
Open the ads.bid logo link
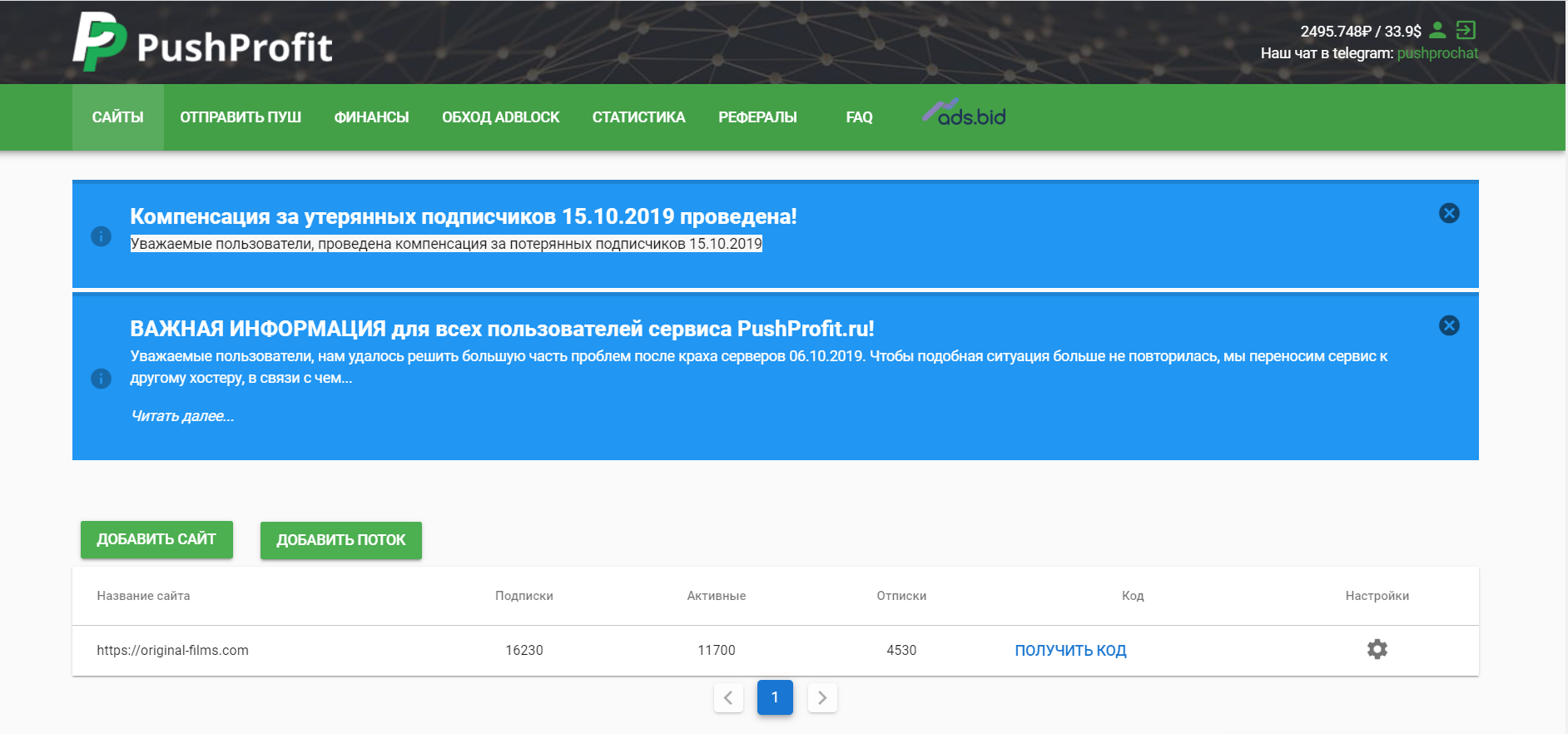click(964, 114)
